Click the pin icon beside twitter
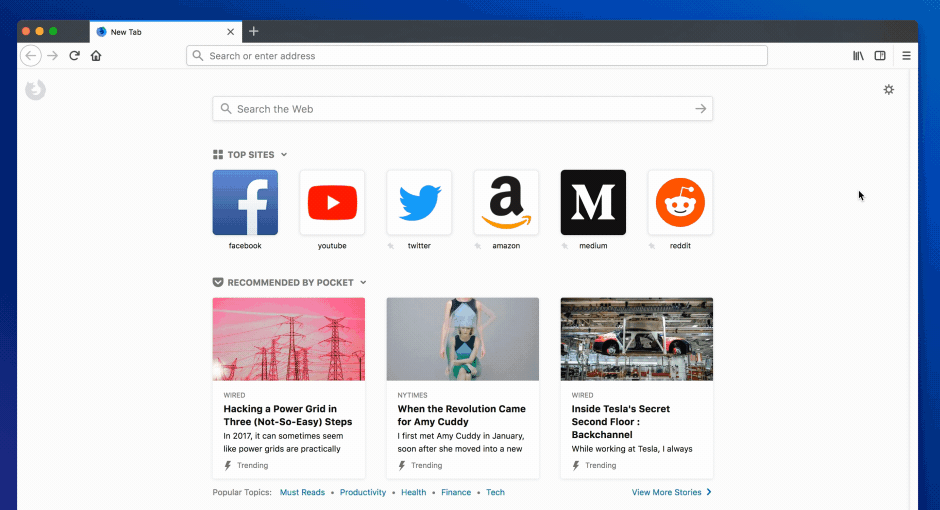Image resolution: width=940 pixels, height=510 pixels. [391, 246]
